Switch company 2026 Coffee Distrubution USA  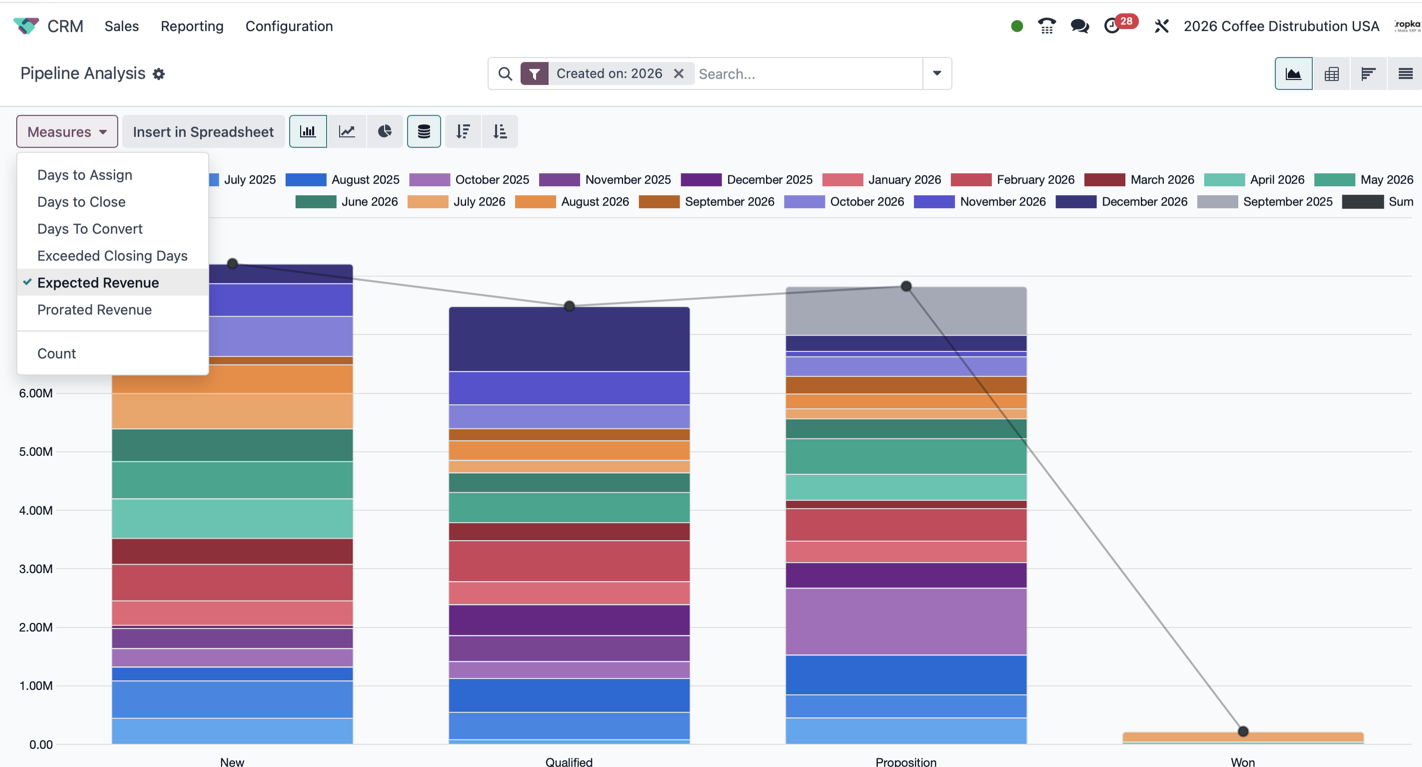(x=1281, y=26)
